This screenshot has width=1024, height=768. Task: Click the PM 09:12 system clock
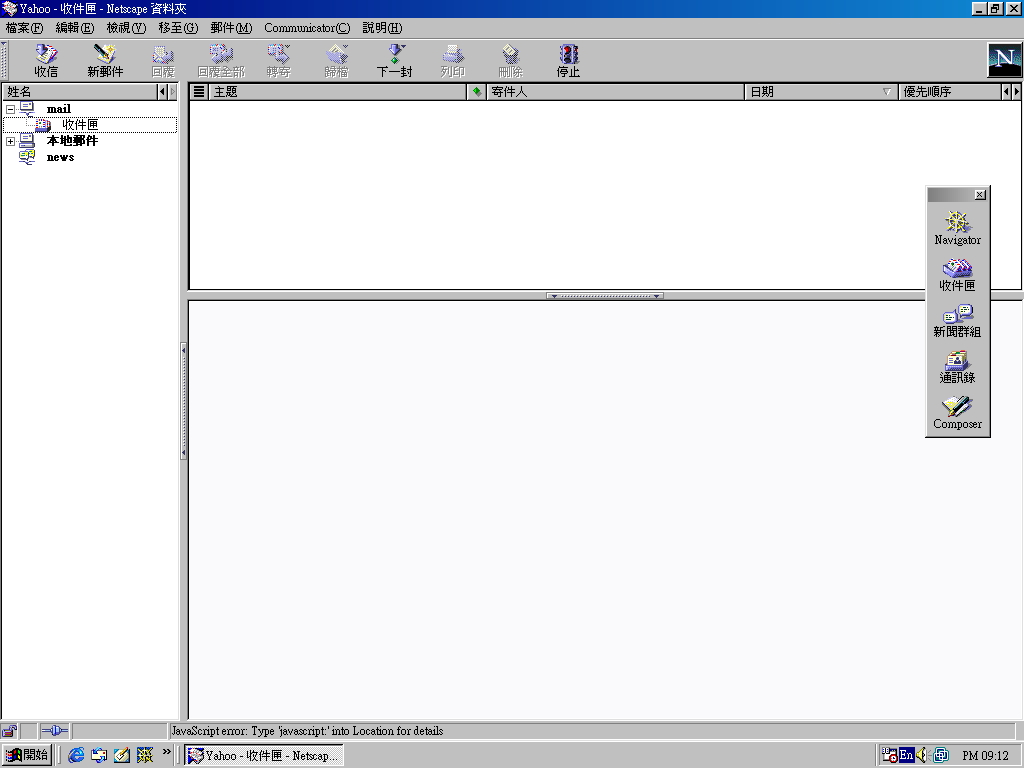coord(985,756)
